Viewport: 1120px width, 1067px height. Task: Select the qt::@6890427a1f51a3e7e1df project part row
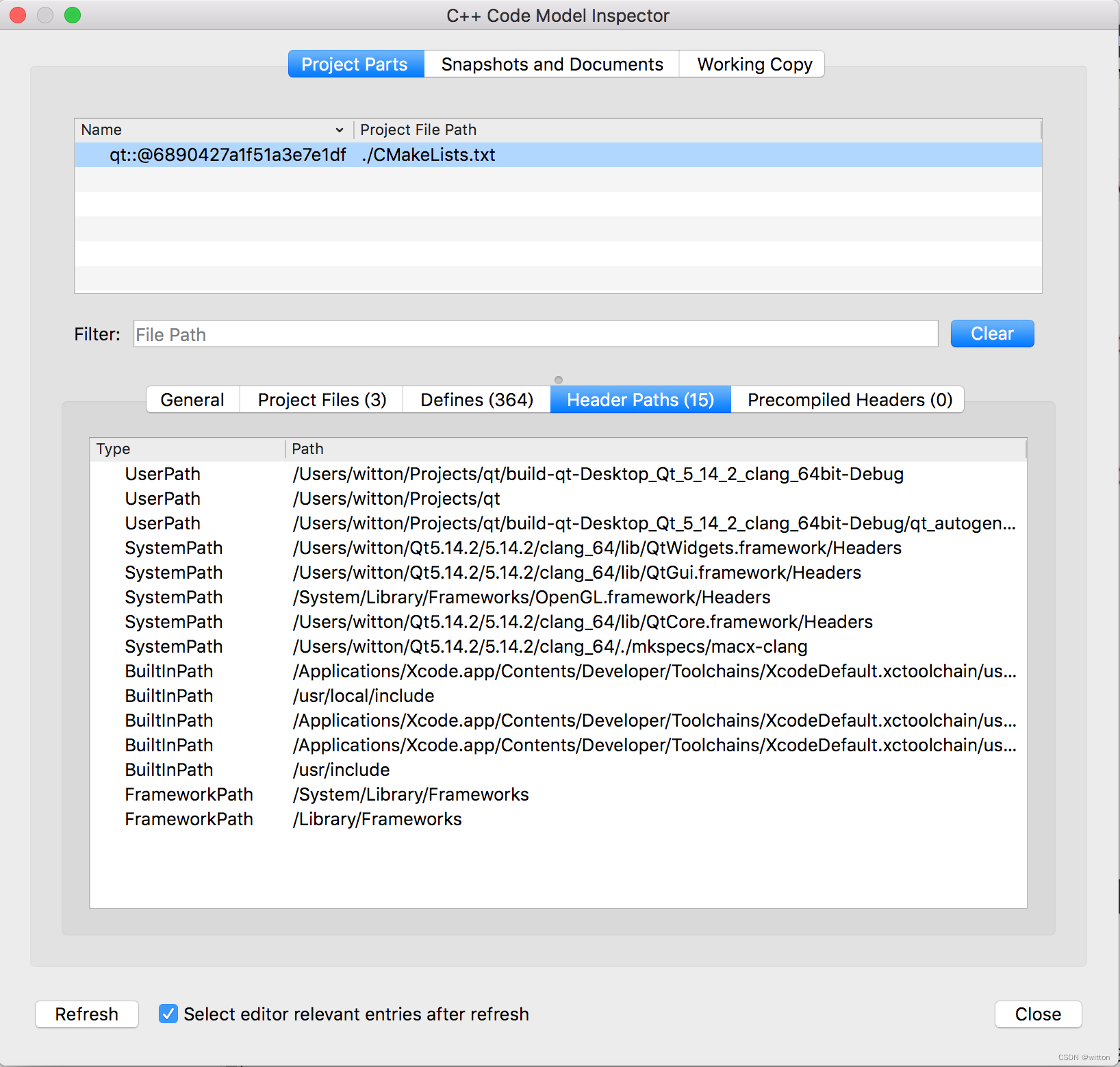point(228,155)
